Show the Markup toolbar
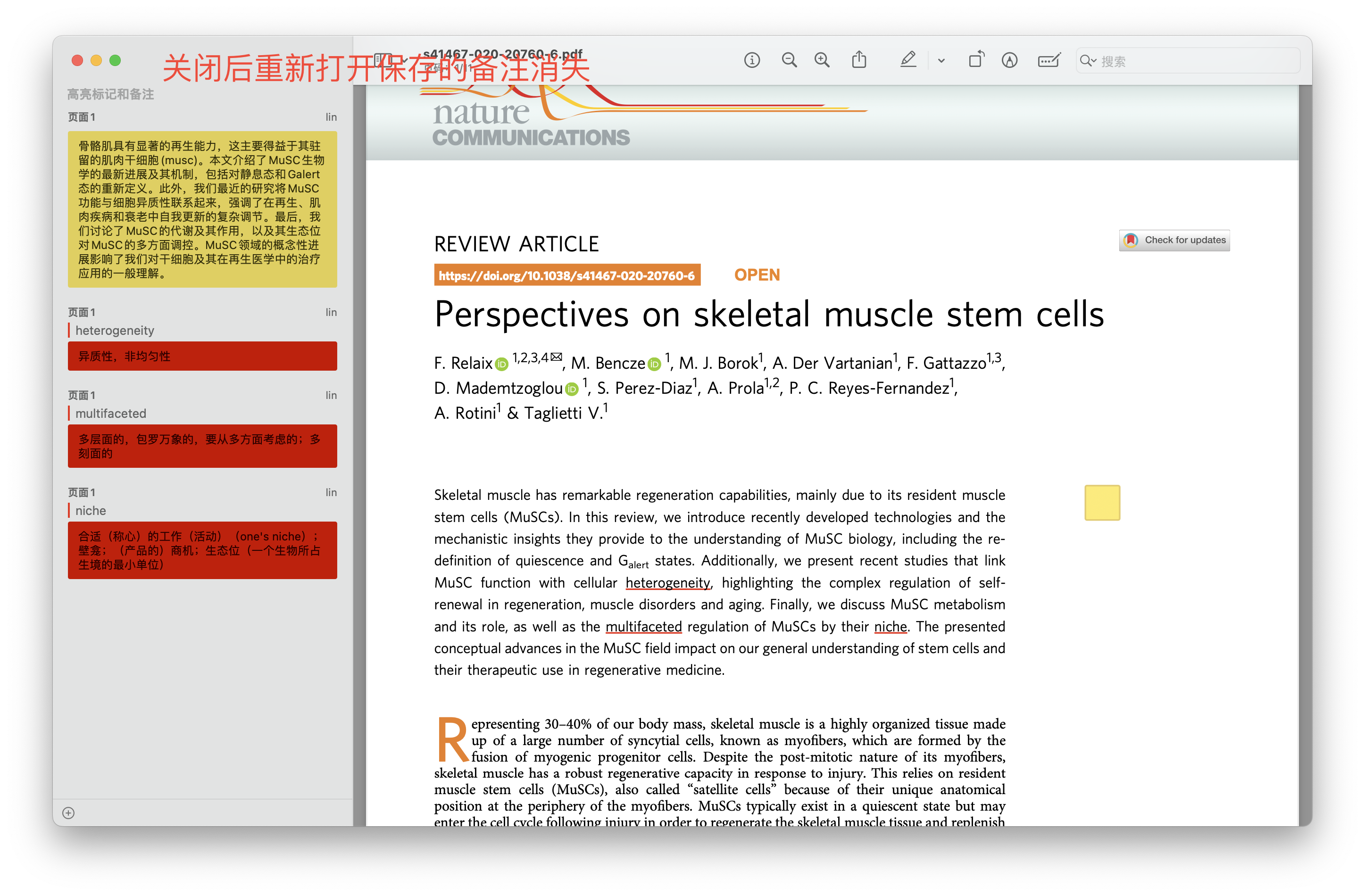Viewport: 1365px width, 896px height. (1009, 60)
